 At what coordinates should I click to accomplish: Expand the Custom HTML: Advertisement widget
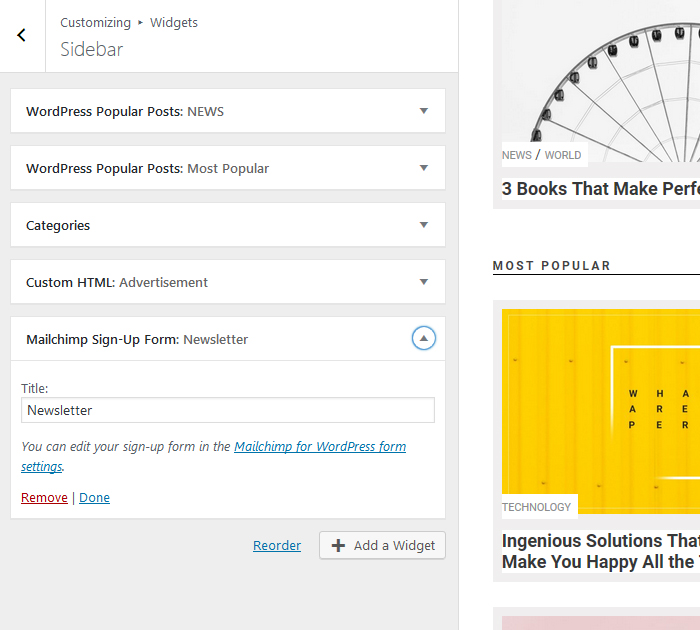[424, 282]
